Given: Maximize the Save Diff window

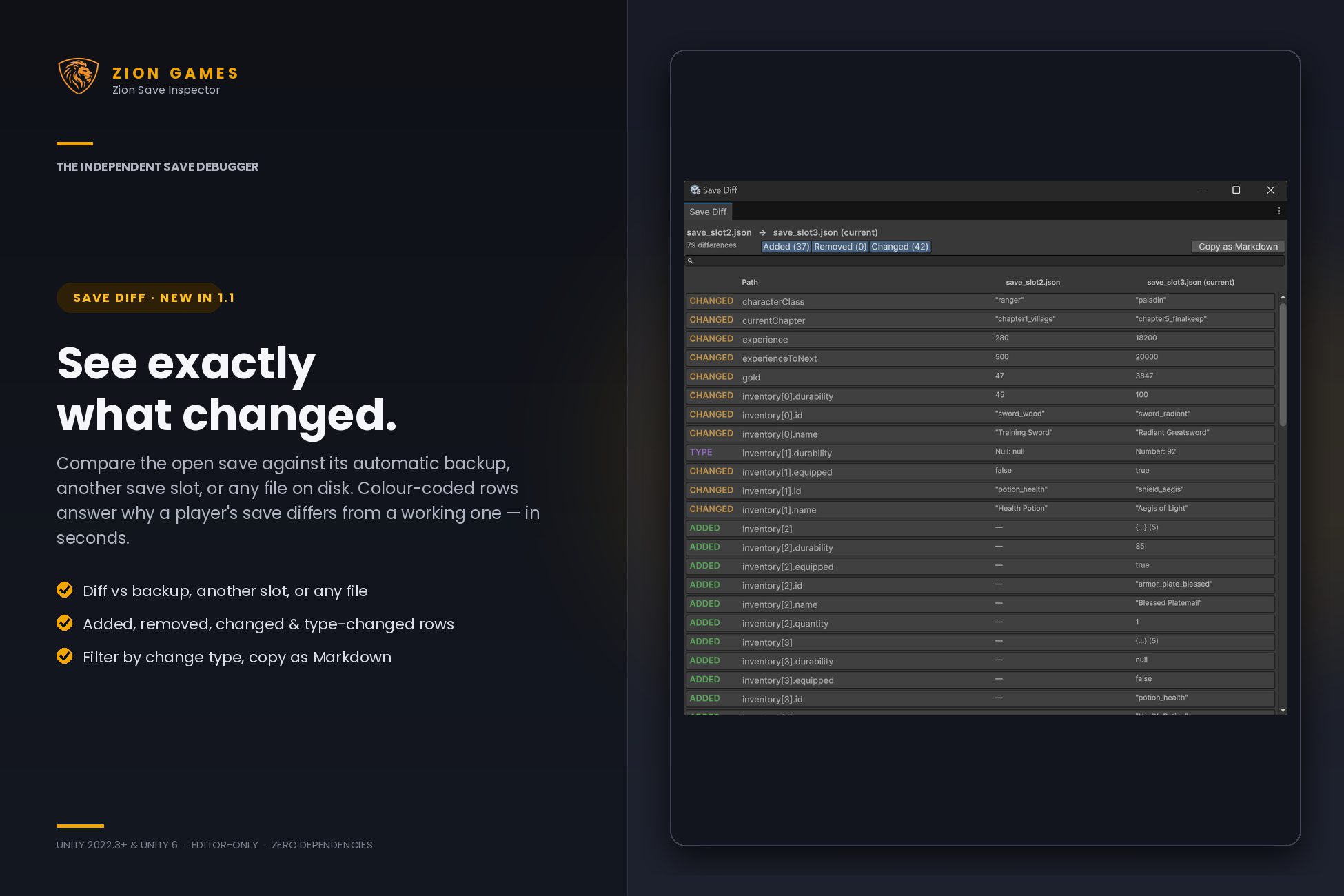Looking at the screenshot, I should click(1236, 190).
